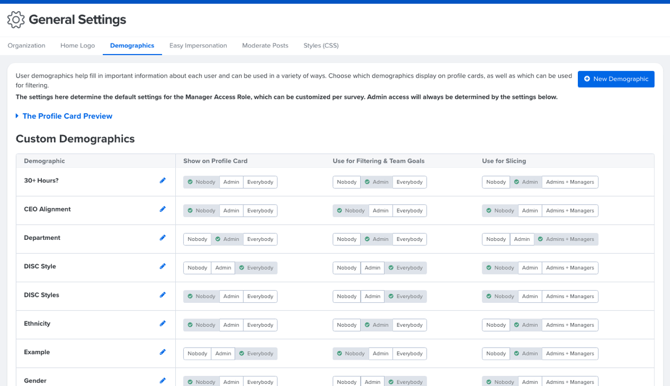Set DISC Style profile card to Nobody
This screenshot has height=386, width=670.
(197, 268)
